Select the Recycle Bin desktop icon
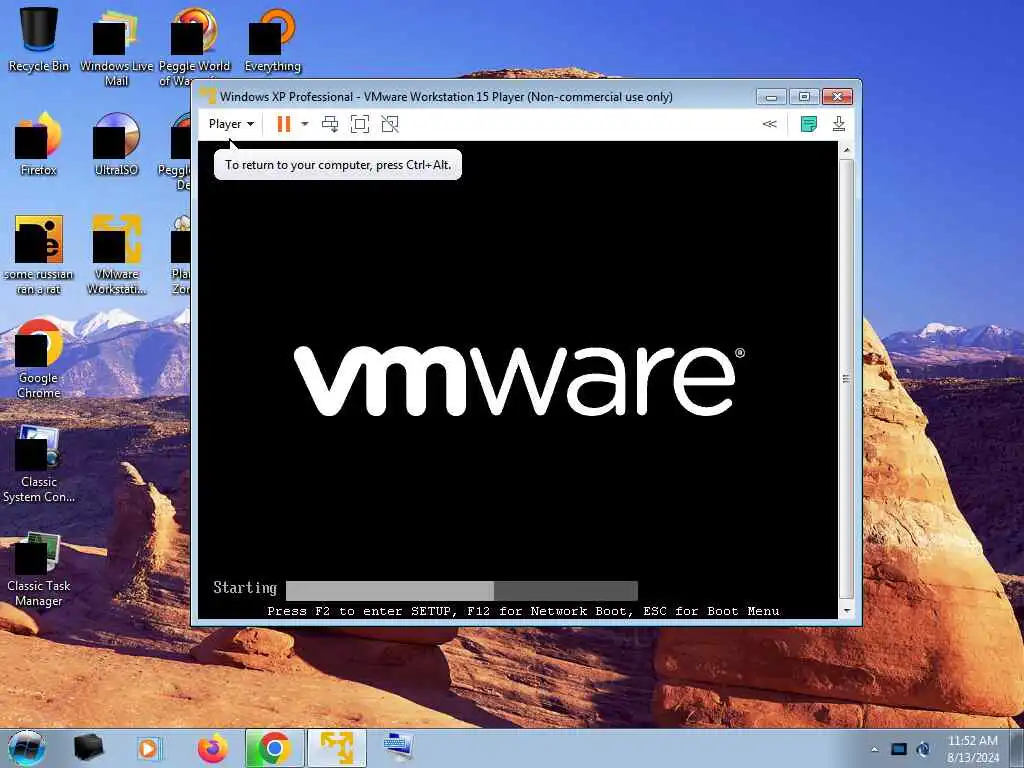Image resolution: width=1024 pixels, height=768 pixels. click(x=39, y=39)
